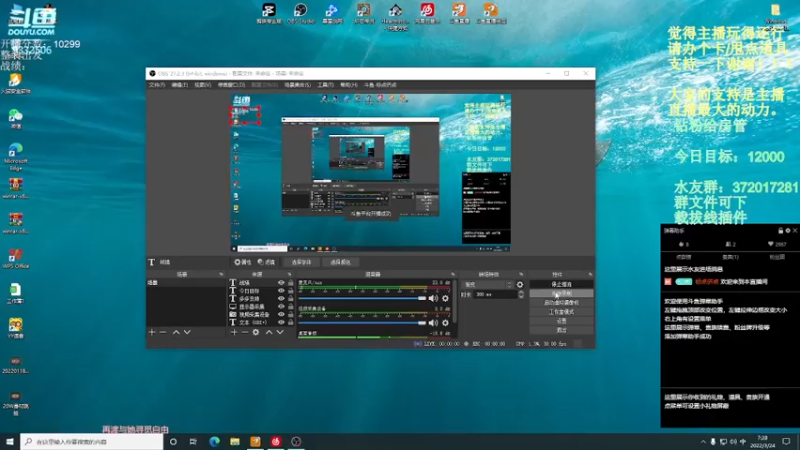Open the Windows Start menu
The image size is (800, 450).
tap(10, 441)
